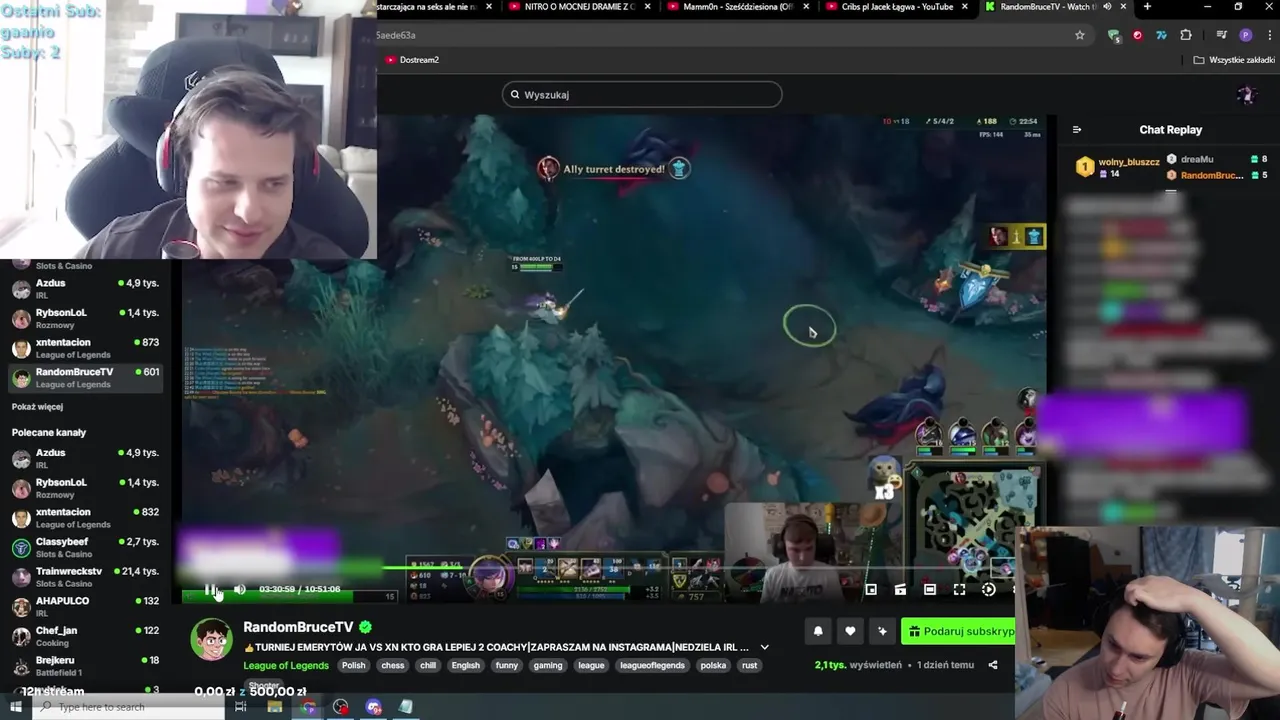Screen dimensions: 1280x720
Task: Open AHAPULCO channel in sidebar
Action: pyautogui.click(x=84, y=606)
